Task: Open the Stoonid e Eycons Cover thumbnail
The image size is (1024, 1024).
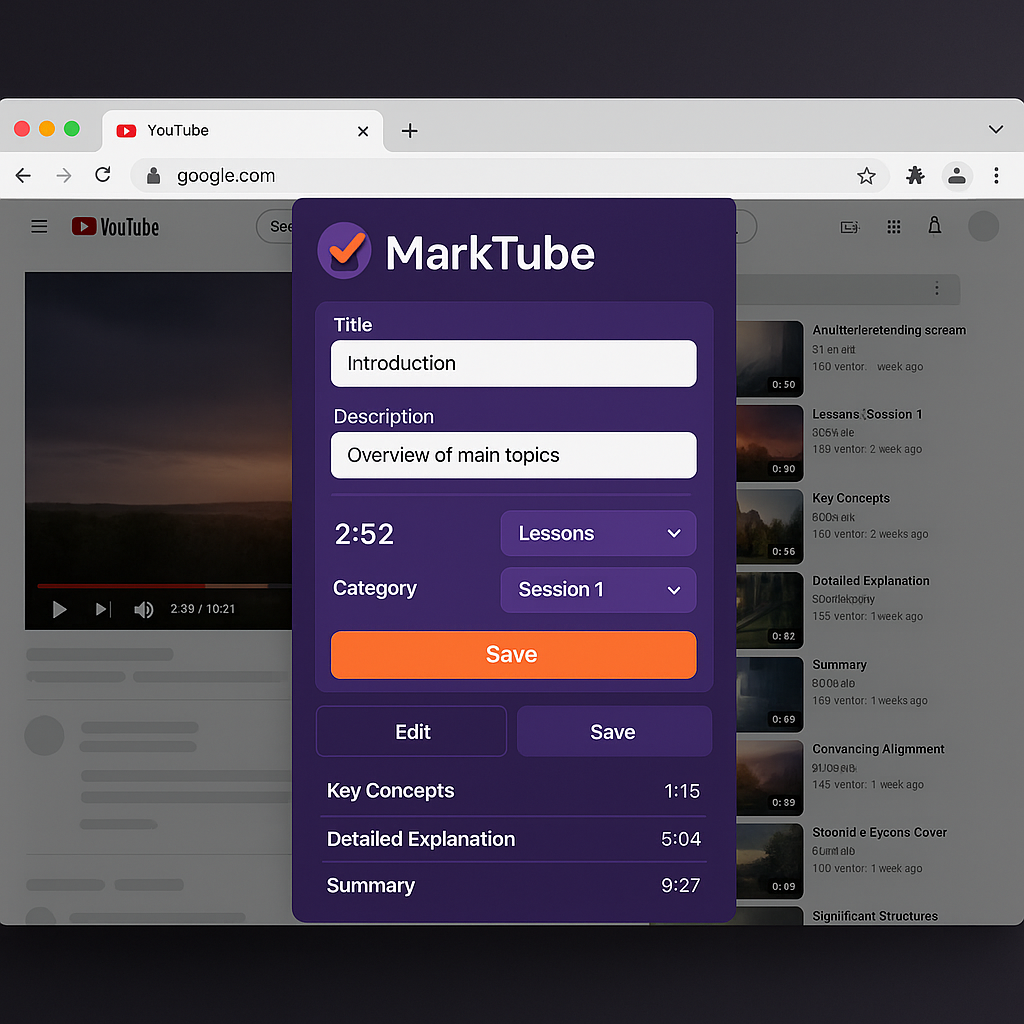Action: [x=770, y=861]
